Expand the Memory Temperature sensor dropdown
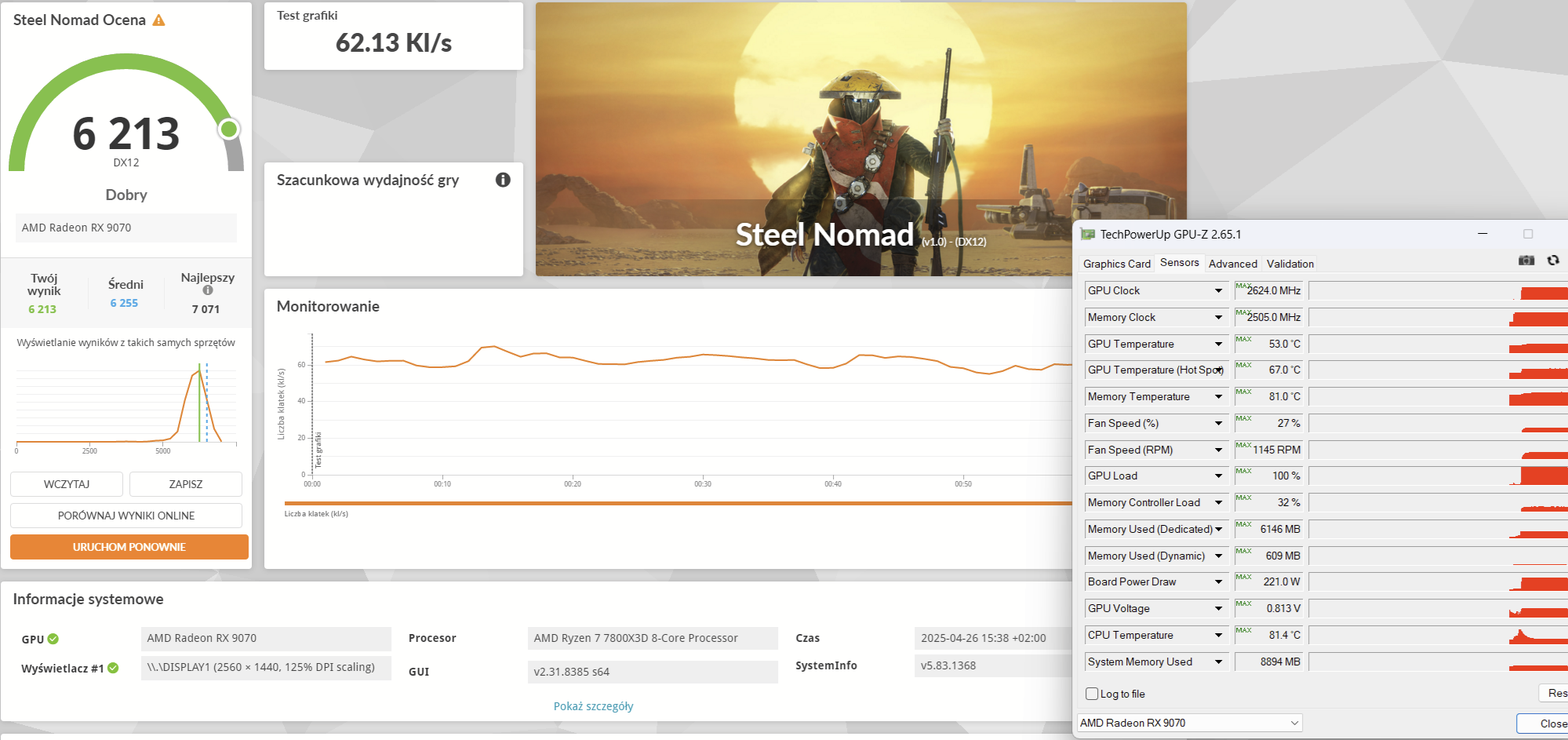The image size is (1568, 740). point(1218,397)
